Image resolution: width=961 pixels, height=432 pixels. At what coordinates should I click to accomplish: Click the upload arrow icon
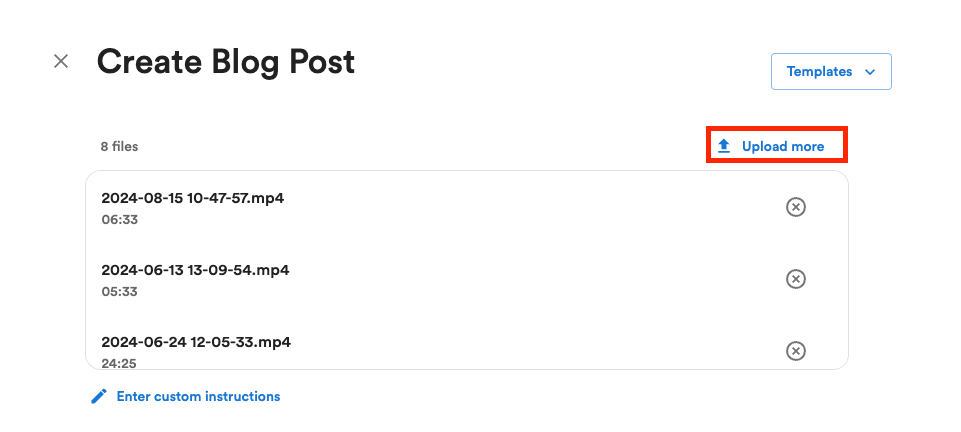pos(724,146)
